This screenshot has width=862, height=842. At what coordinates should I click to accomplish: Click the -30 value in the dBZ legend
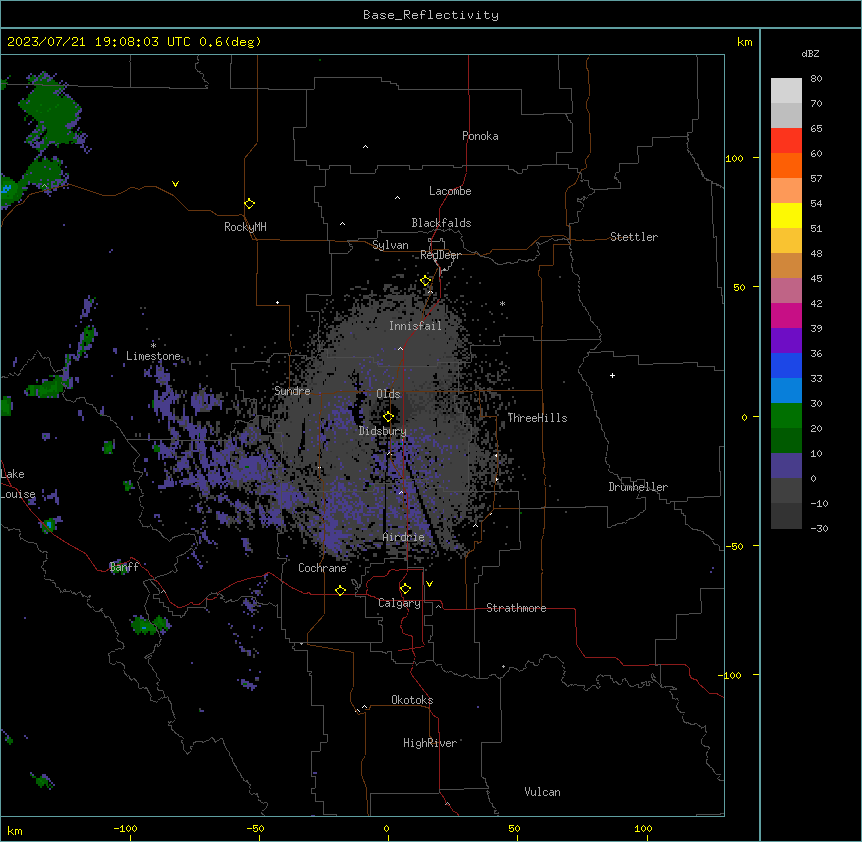pos(819,528)
